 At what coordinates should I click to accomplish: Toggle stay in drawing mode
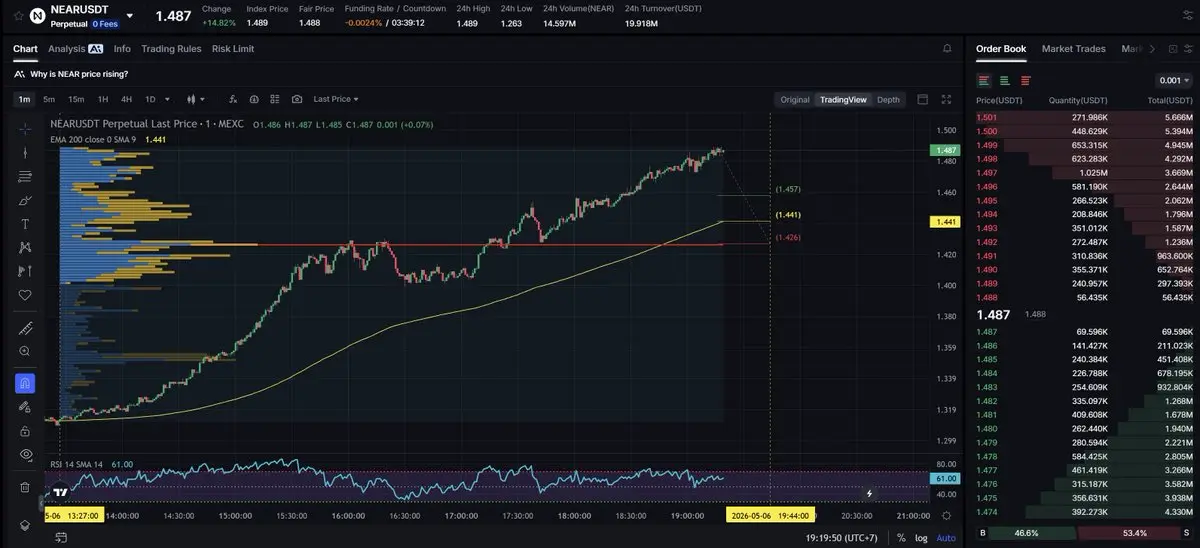pos(25,407)
